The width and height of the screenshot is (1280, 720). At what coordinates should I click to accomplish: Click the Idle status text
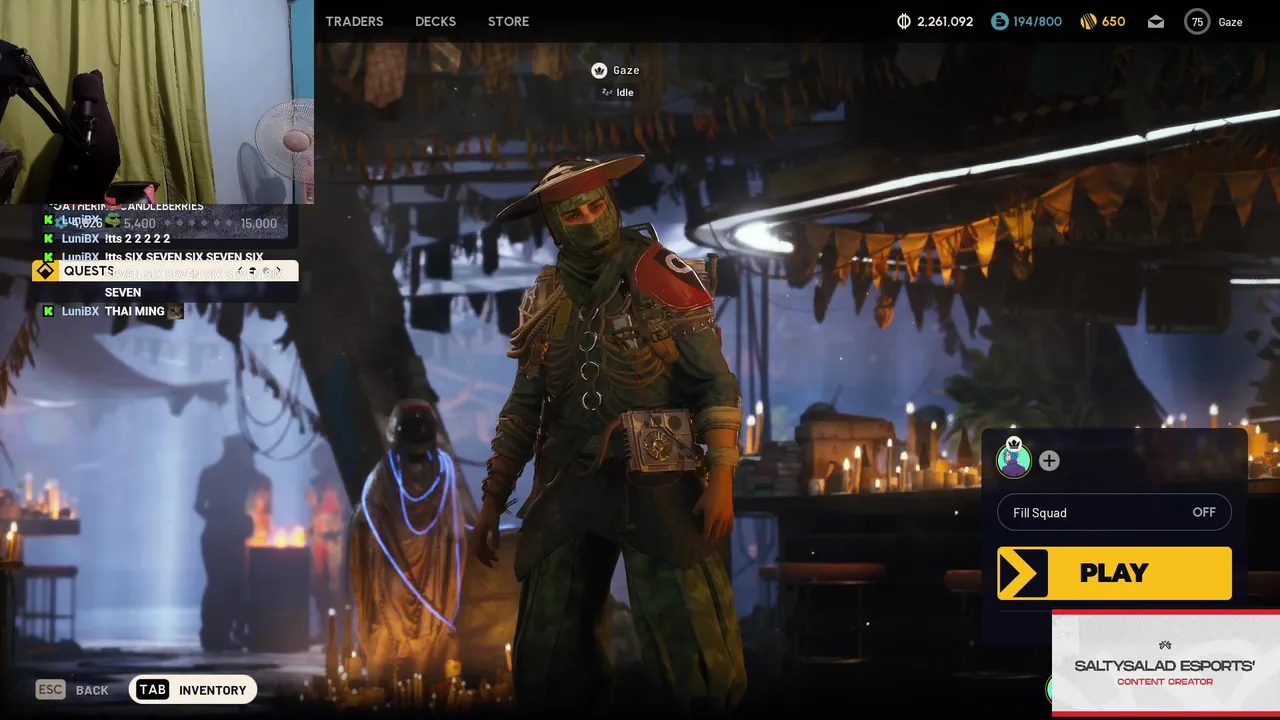pyautogui.click(x=625, y=92)
